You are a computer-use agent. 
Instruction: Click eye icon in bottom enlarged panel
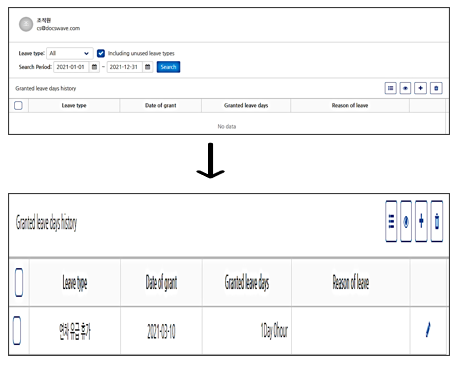[x=406, y=221]
